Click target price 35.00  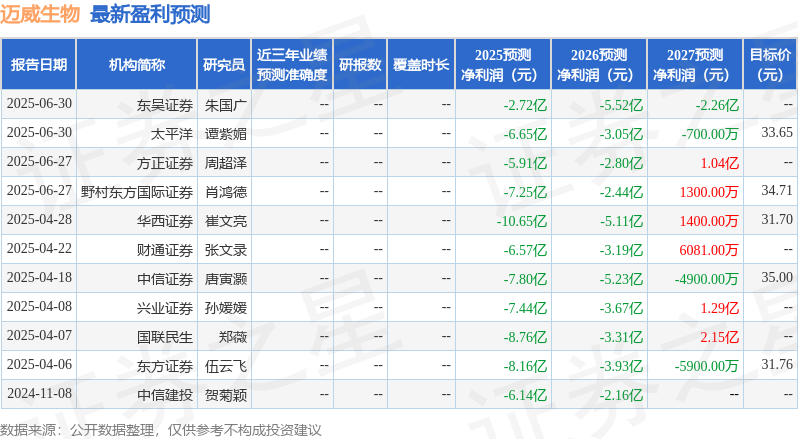tap(777, 278)
